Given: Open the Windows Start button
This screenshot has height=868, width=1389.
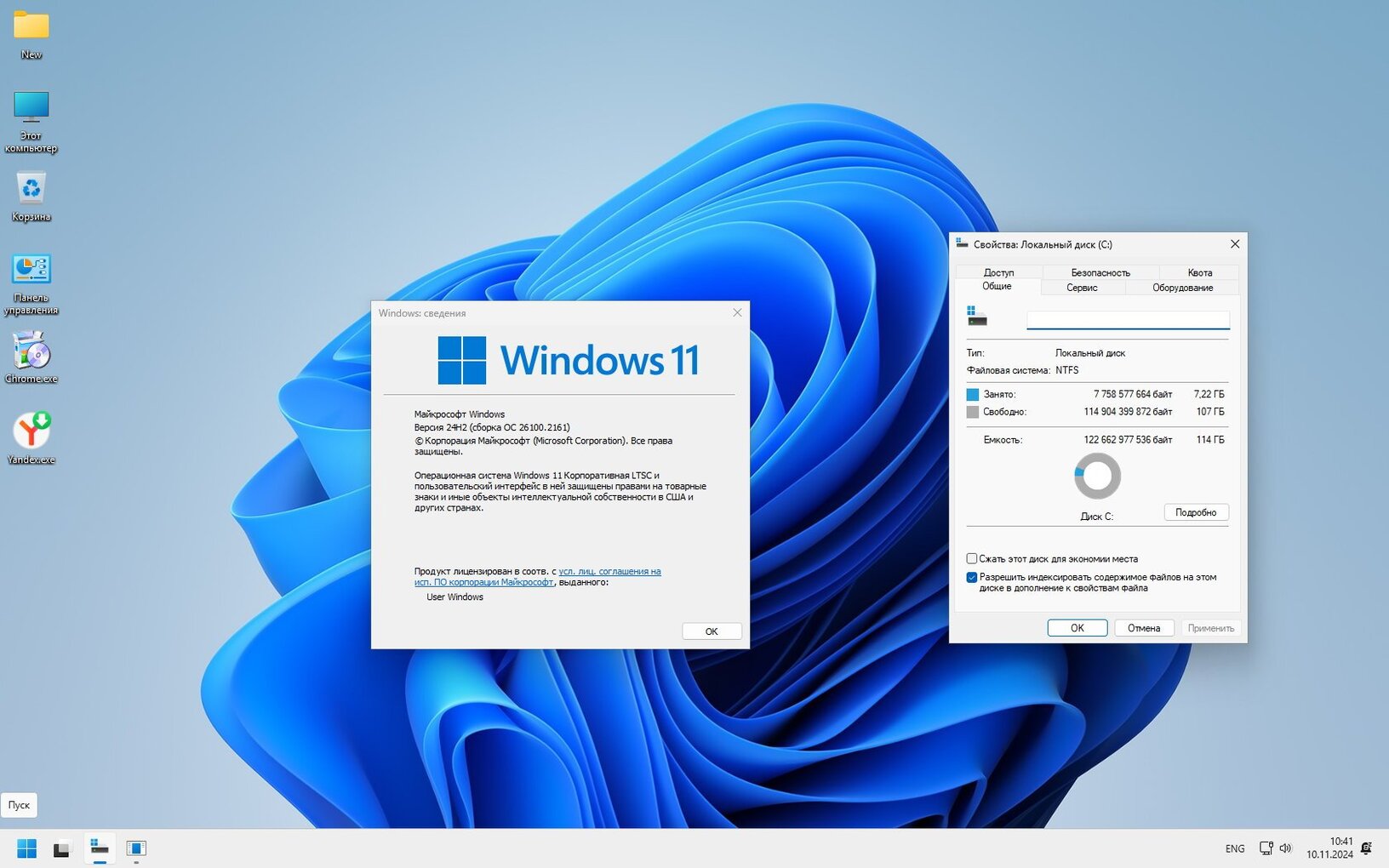Looking at the screenshot, I should click(27, 848).
